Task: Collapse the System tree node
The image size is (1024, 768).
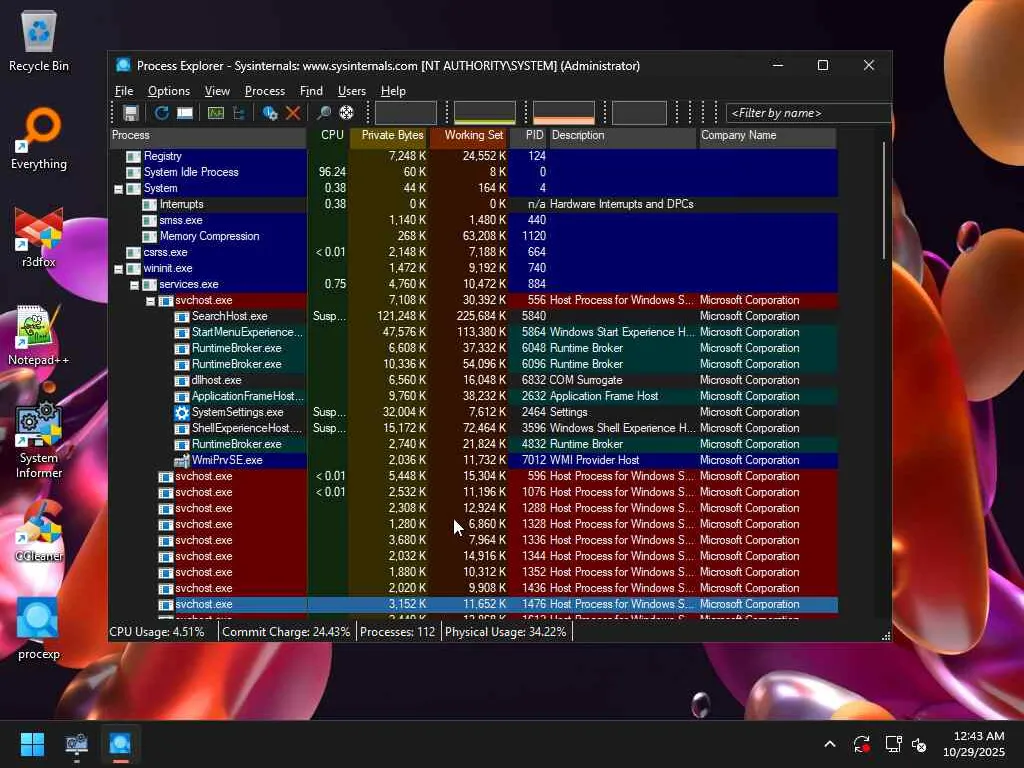Action: 119,189
